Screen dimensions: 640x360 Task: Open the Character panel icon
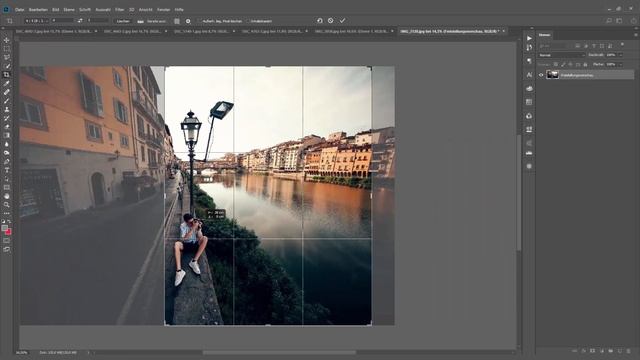pos(529,75)
